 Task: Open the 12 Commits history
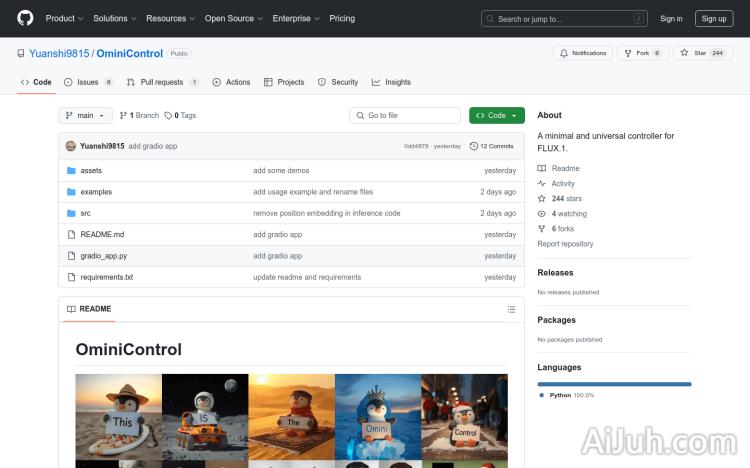pos(491,146)
